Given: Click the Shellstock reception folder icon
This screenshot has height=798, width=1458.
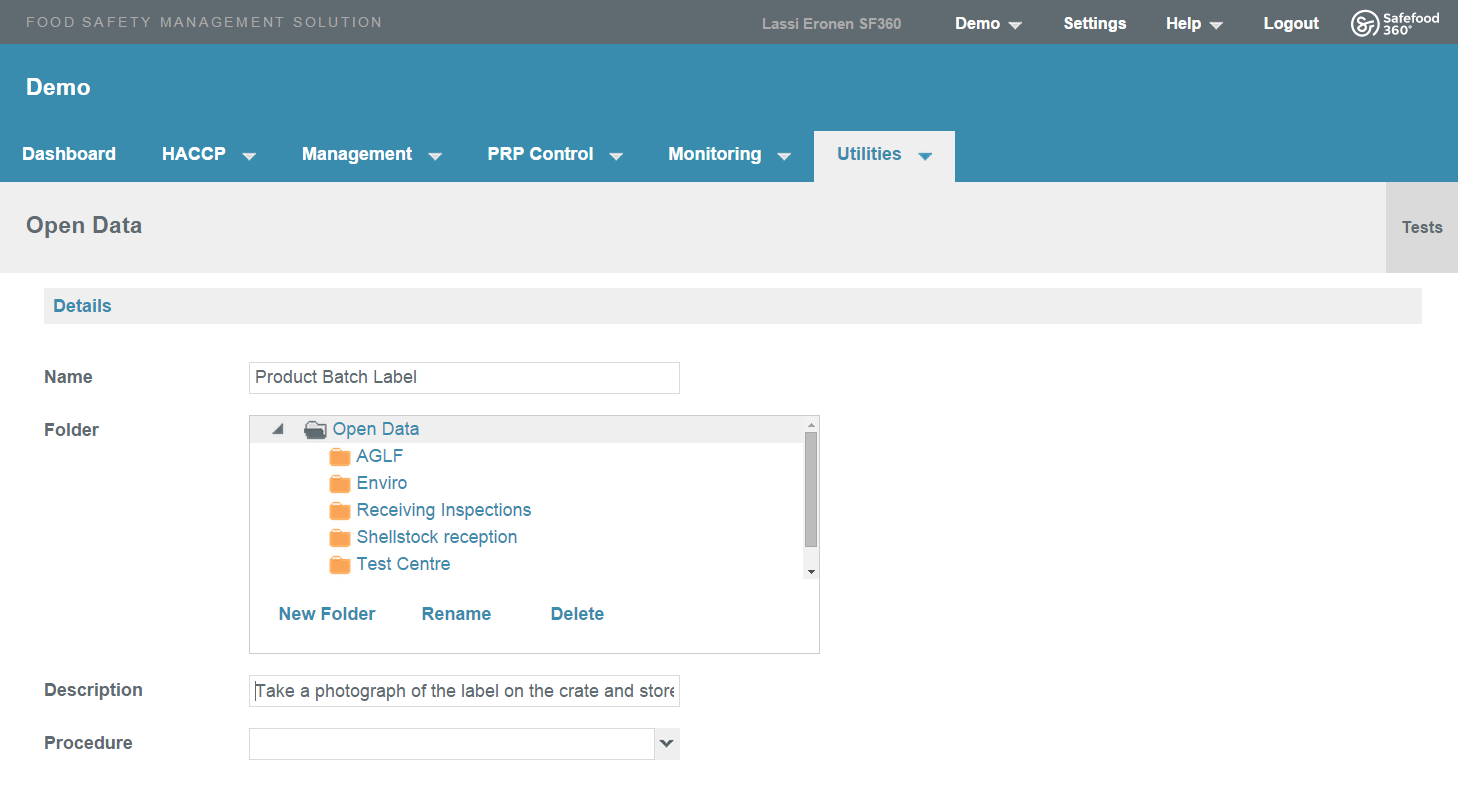Looking at the screenshot, I should click(x=340, y=538).
